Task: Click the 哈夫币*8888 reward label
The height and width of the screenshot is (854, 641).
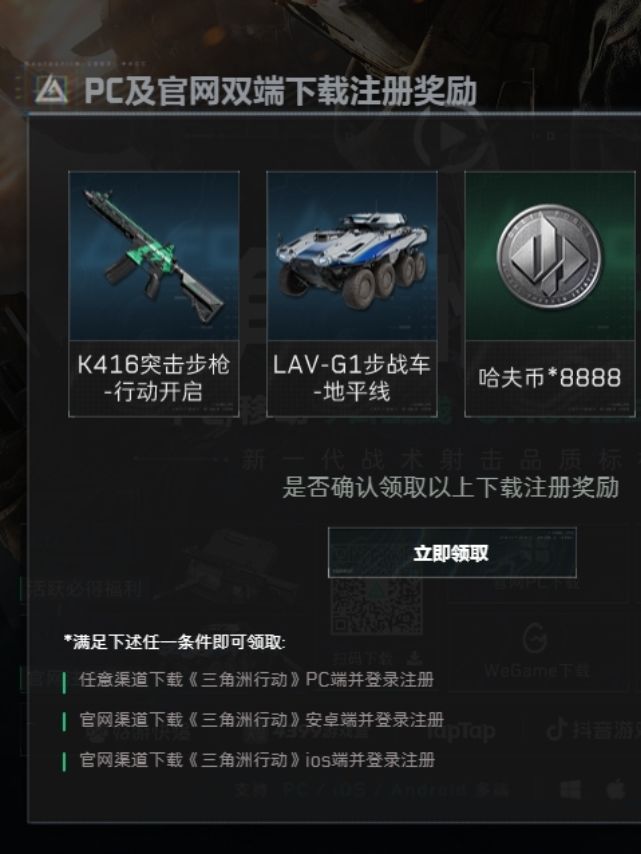Action: [550, 377]
